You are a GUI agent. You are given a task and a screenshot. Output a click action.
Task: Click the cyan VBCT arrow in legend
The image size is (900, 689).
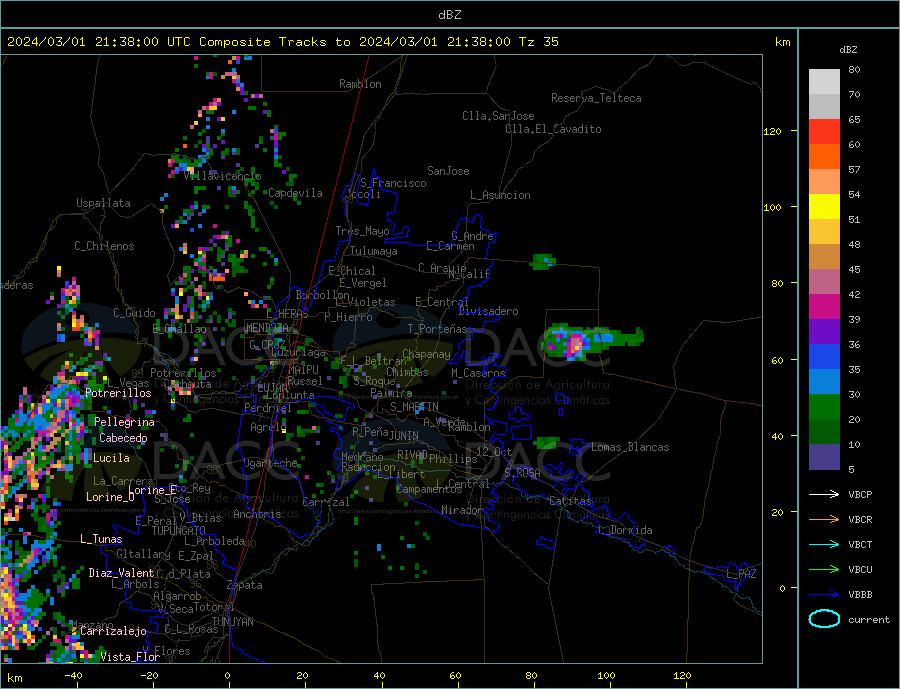click(x=824, y=544)
